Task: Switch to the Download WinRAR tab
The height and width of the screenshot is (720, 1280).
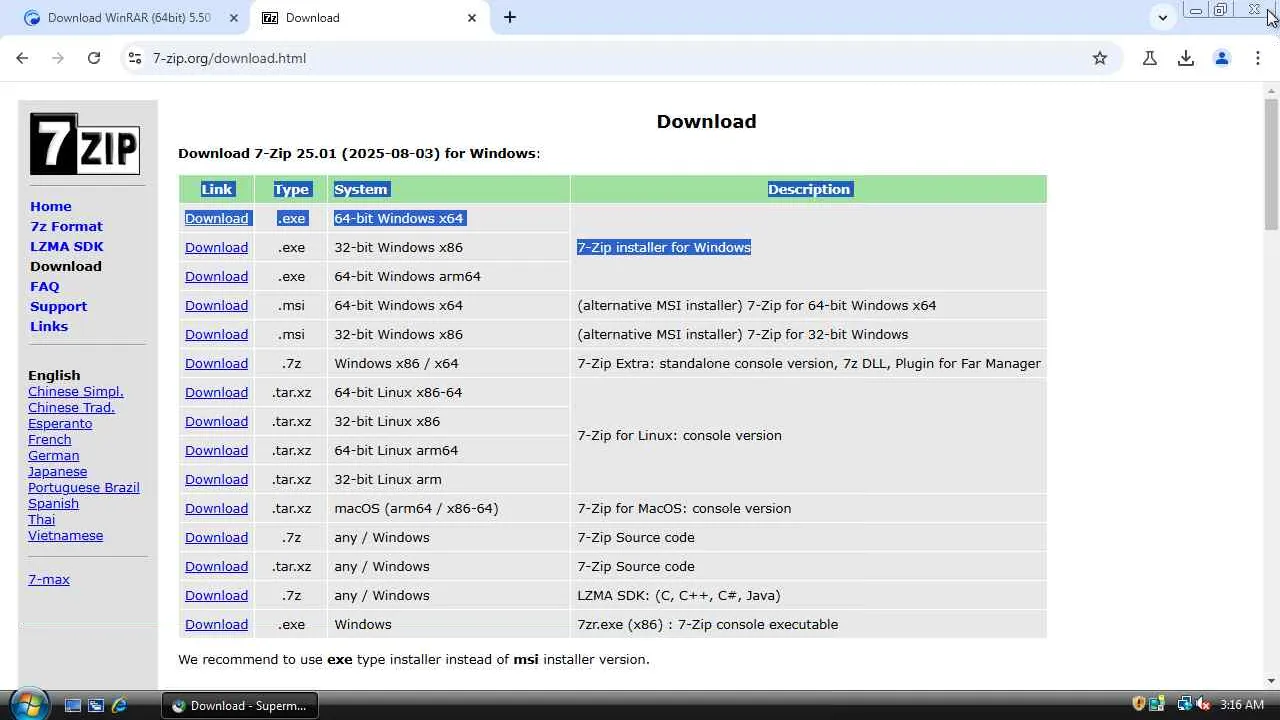Action: 130,18
